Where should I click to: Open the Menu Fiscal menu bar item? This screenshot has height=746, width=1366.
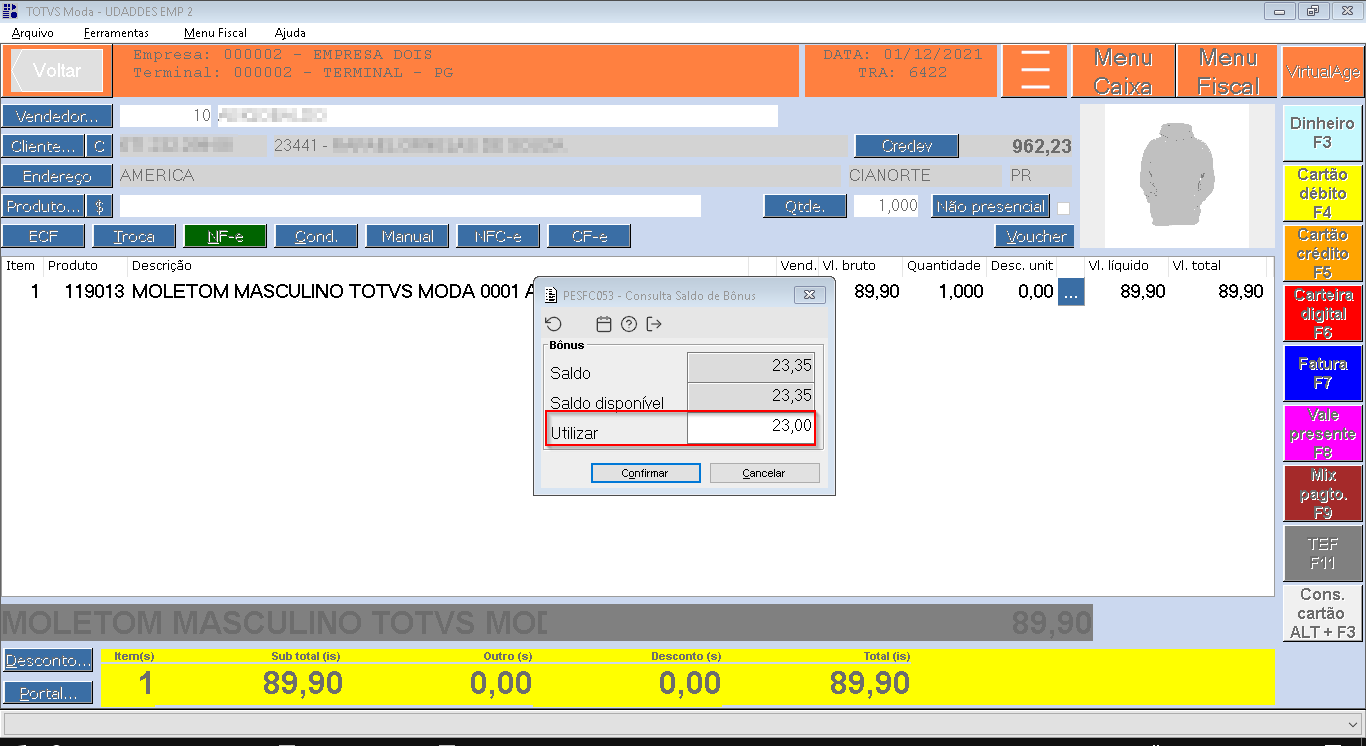215,33
